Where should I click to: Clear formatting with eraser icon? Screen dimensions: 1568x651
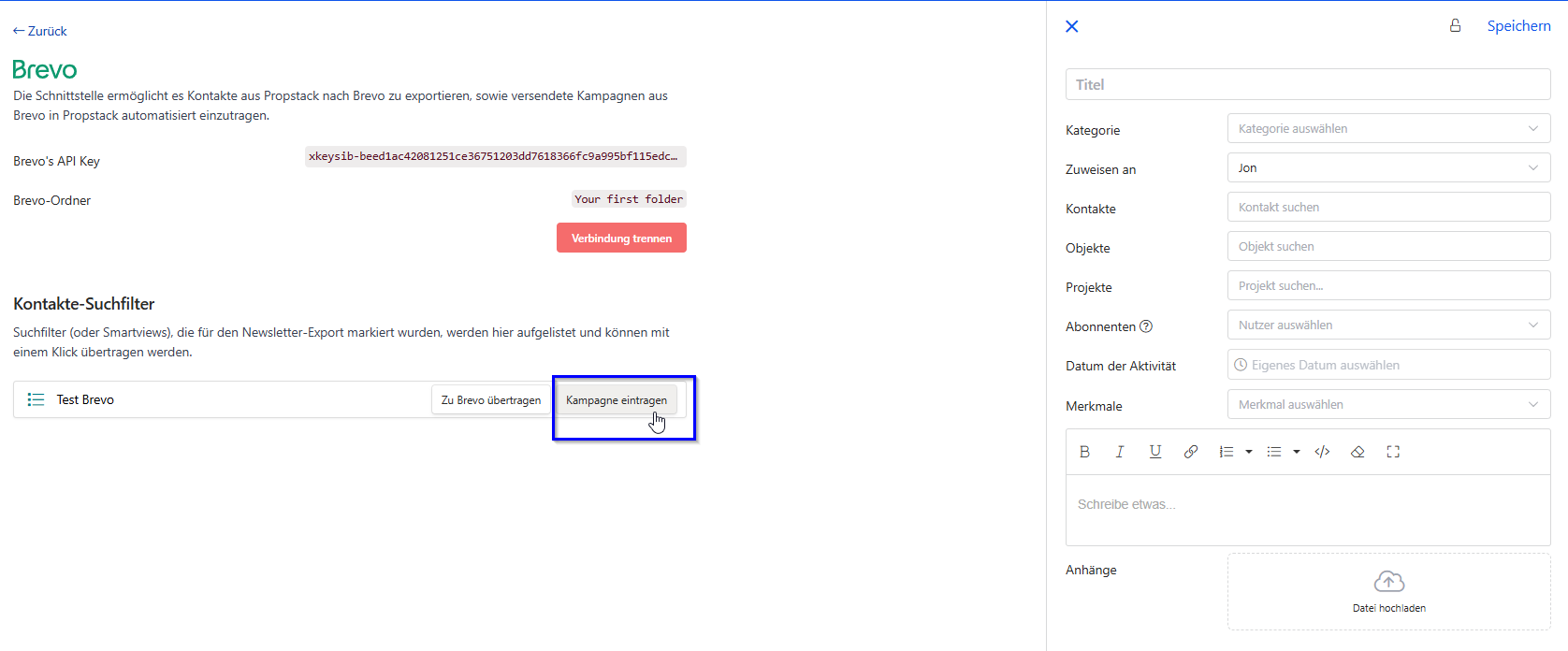1357,452
